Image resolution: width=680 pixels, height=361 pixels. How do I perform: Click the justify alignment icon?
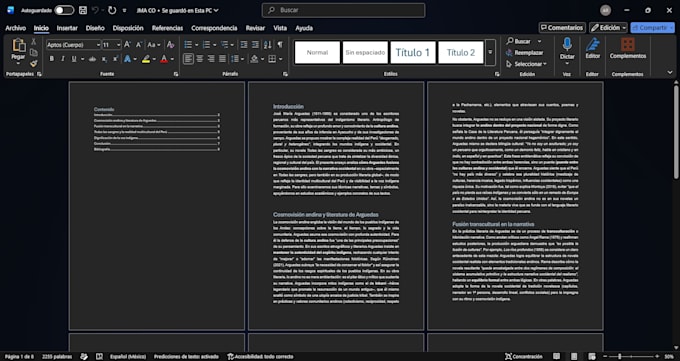tap(222, 59)
